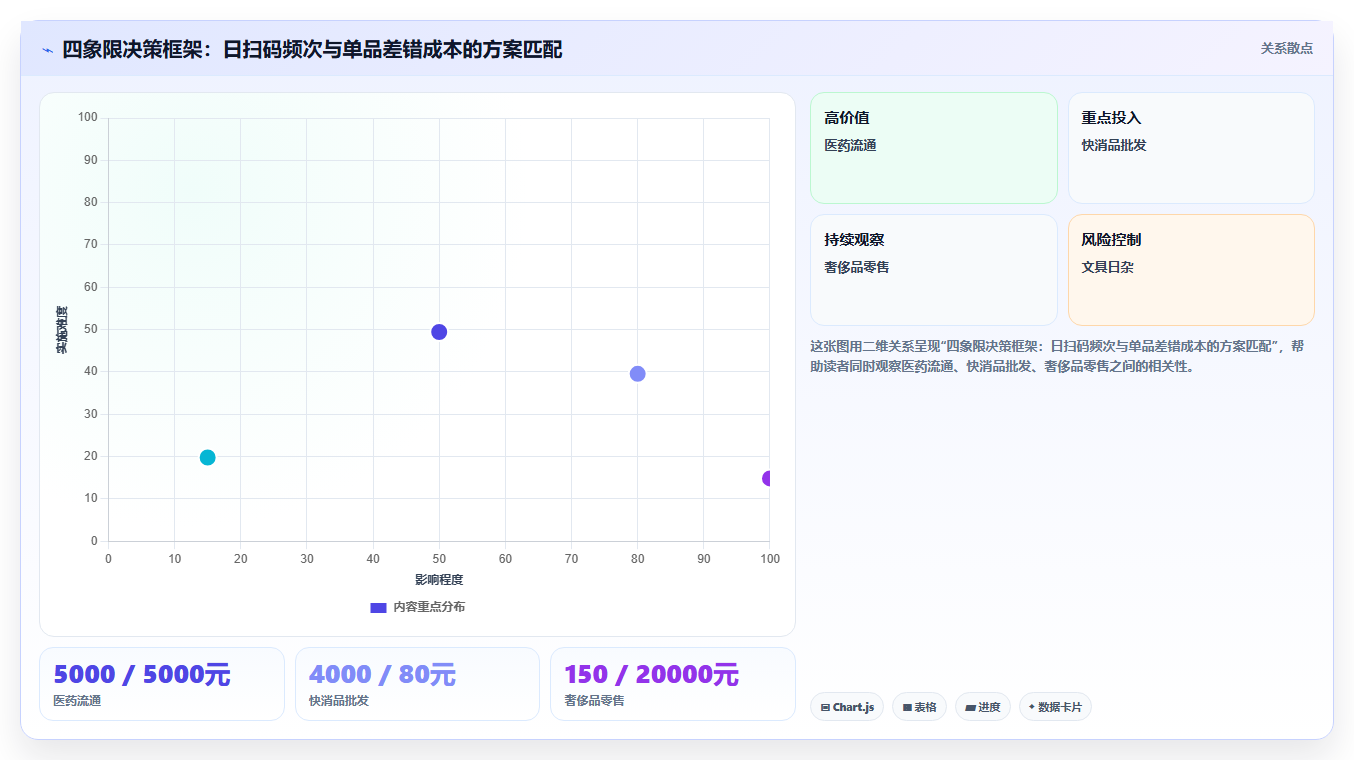The height and width of the screenshot is (760, 1354).
Task: Toggle the 内容重点分布 legend color box
Action: click(x=378, y=607)
